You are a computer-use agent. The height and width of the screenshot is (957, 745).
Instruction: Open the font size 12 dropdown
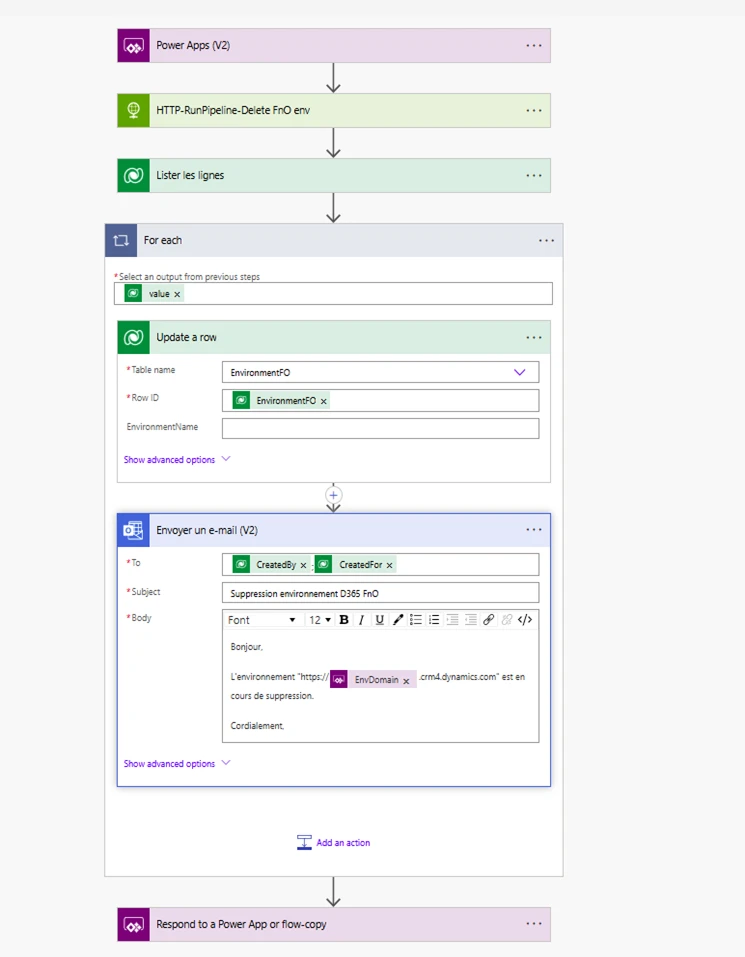pyautogui.click(x=320, y=620)
